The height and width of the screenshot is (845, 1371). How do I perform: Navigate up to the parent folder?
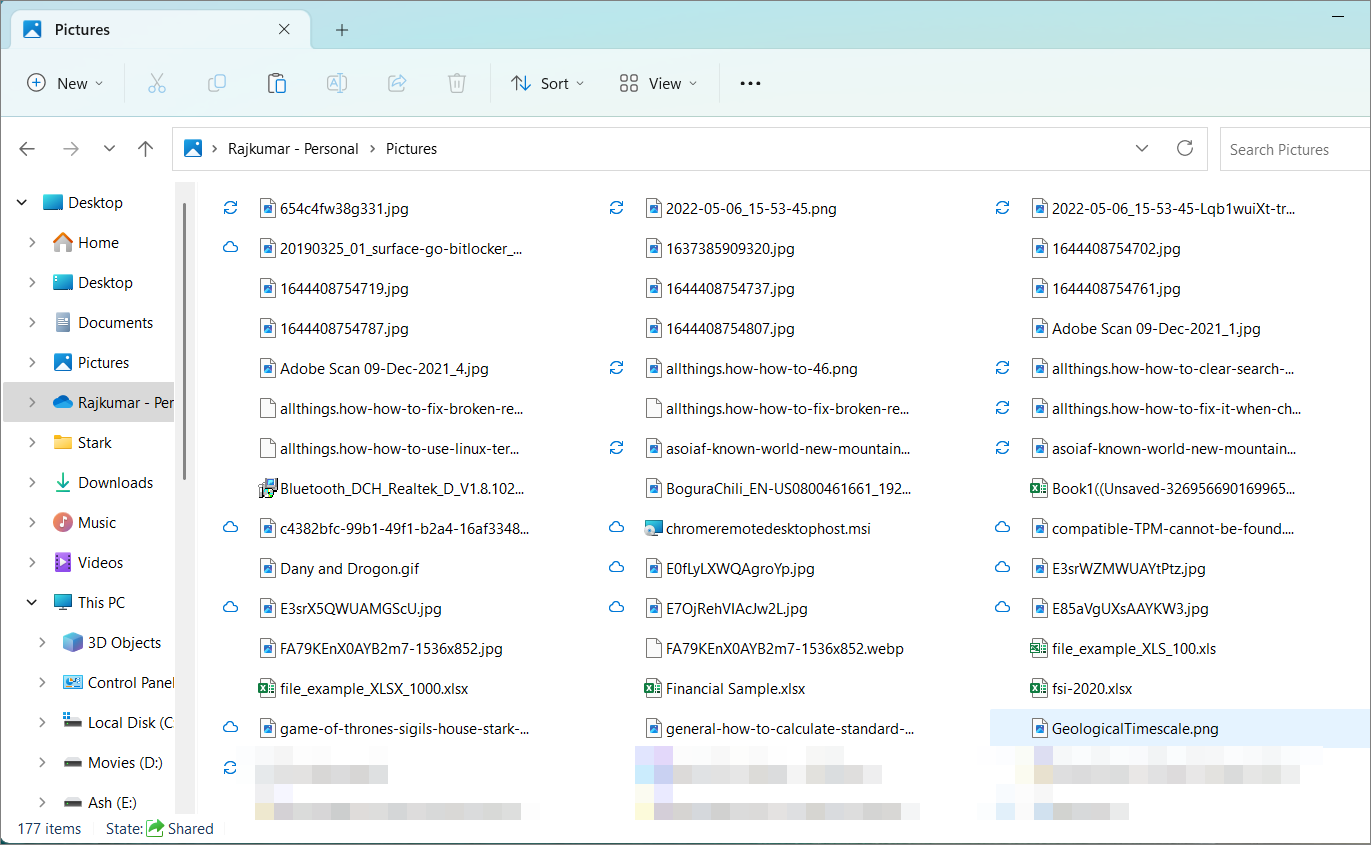point(145,148)
